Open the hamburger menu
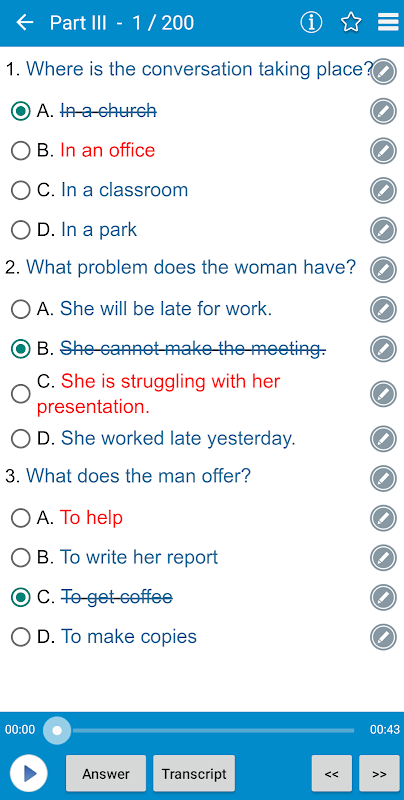 click(388, 22)
